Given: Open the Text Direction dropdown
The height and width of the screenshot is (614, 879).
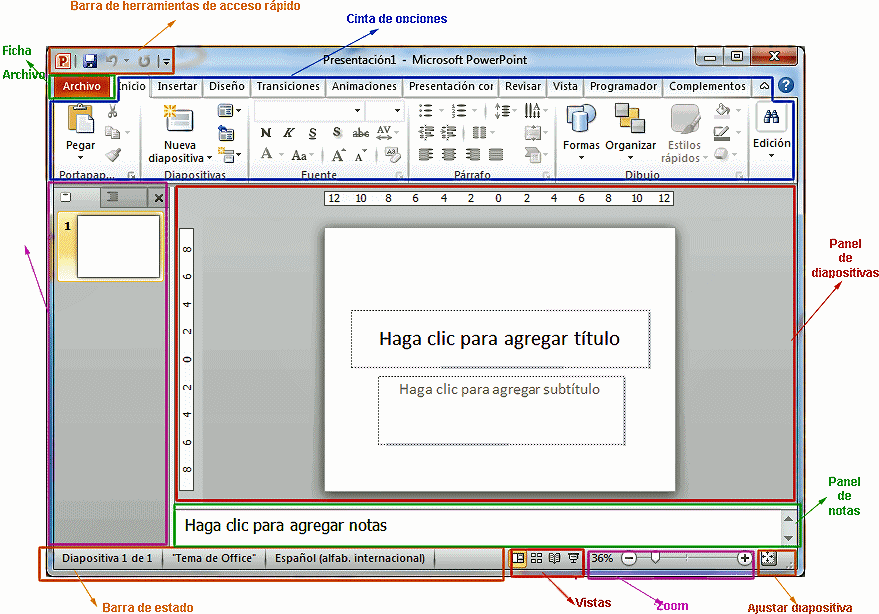Looking at the screenshot, I should click(x=536, y=110).
